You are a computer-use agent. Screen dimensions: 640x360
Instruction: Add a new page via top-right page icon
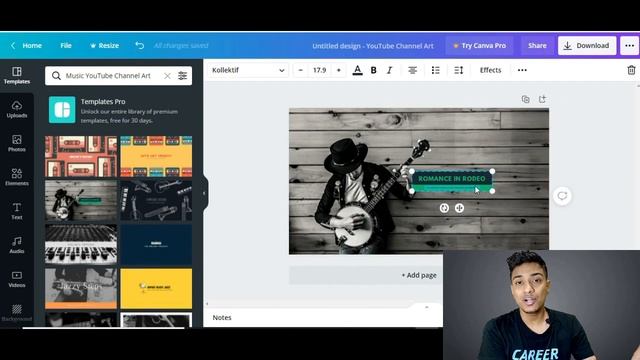point(542,99)
